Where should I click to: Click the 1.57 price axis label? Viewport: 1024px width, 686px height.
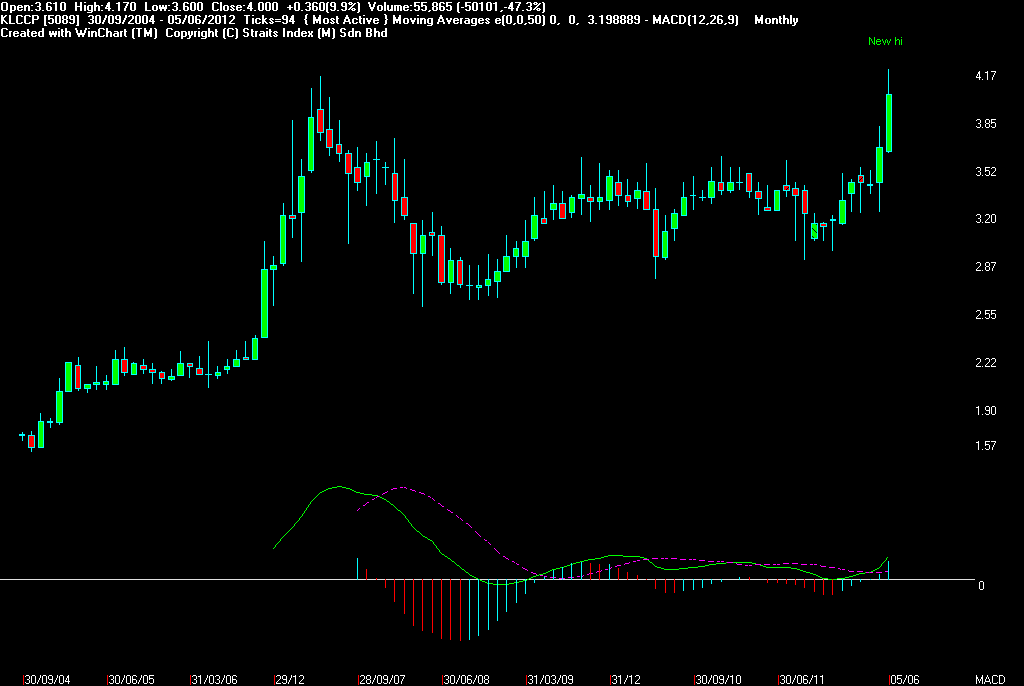pos(985,446)
